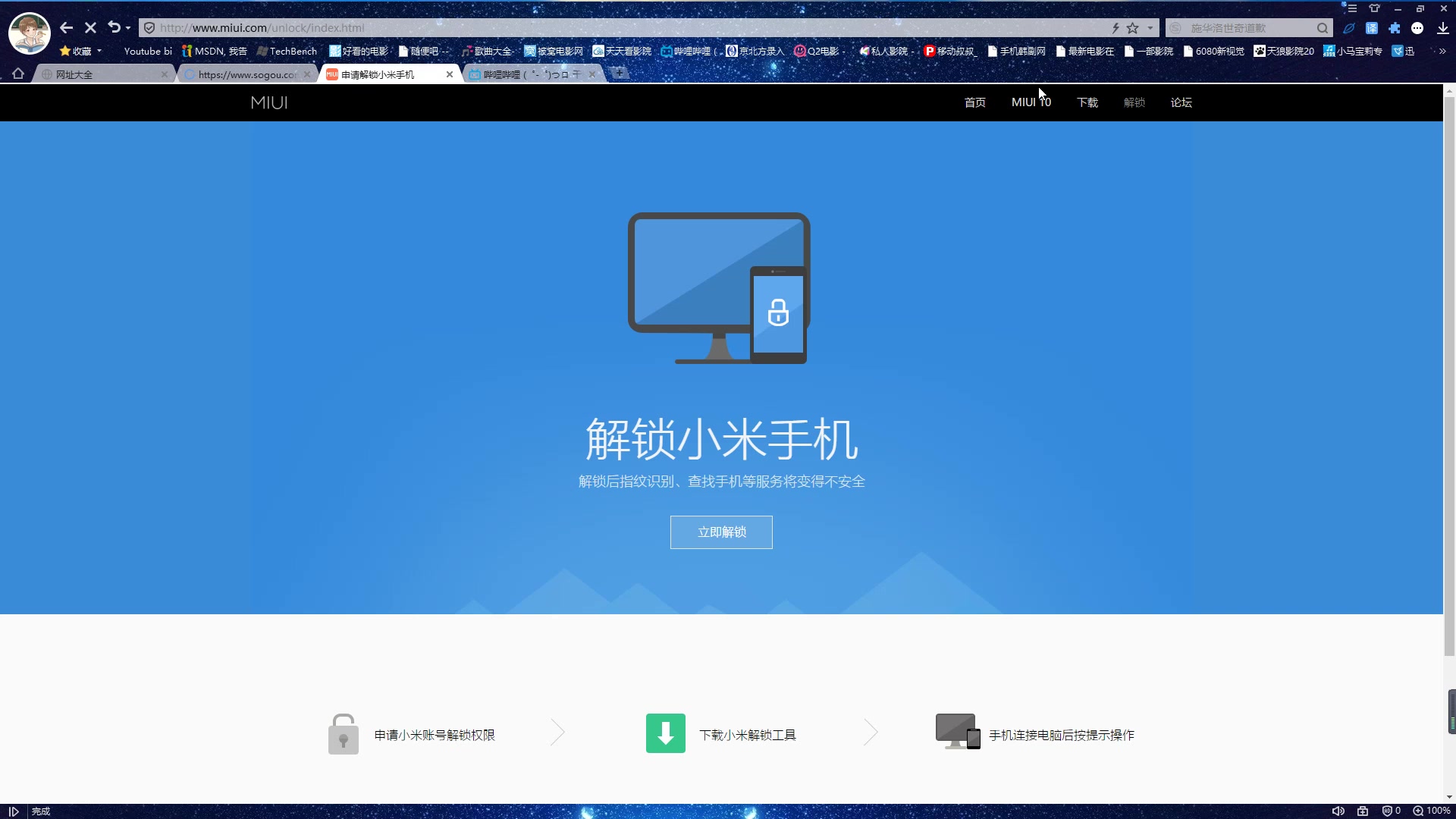The width and height of the screenshot is (1456, 819).
Task: Open a new tab with plus button
Action: tap(620, 73)
